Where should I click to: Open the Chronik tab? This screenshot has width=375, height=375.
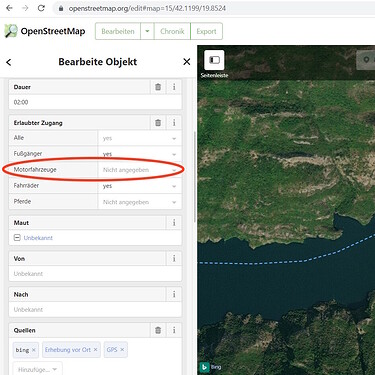[x=172, y=31]
